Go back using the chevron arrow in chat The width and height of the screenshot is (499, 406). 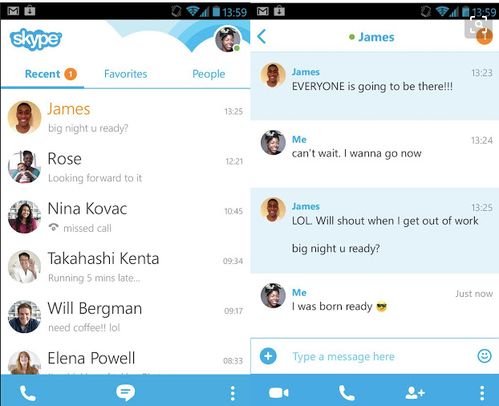pos(262,36)
